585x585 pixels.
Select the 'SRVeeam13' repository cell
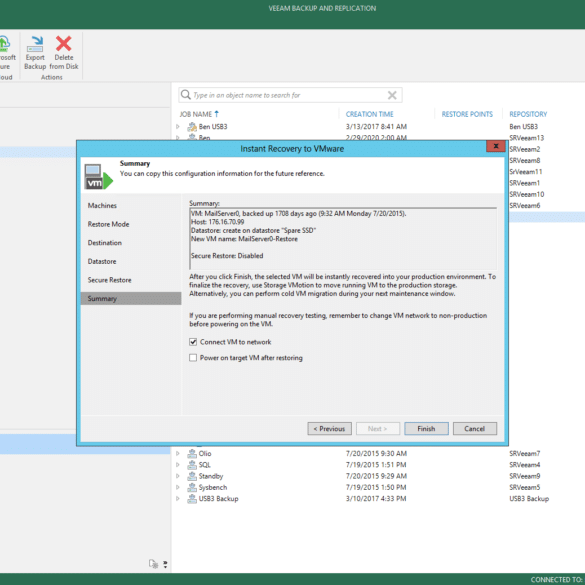point(526,138)
